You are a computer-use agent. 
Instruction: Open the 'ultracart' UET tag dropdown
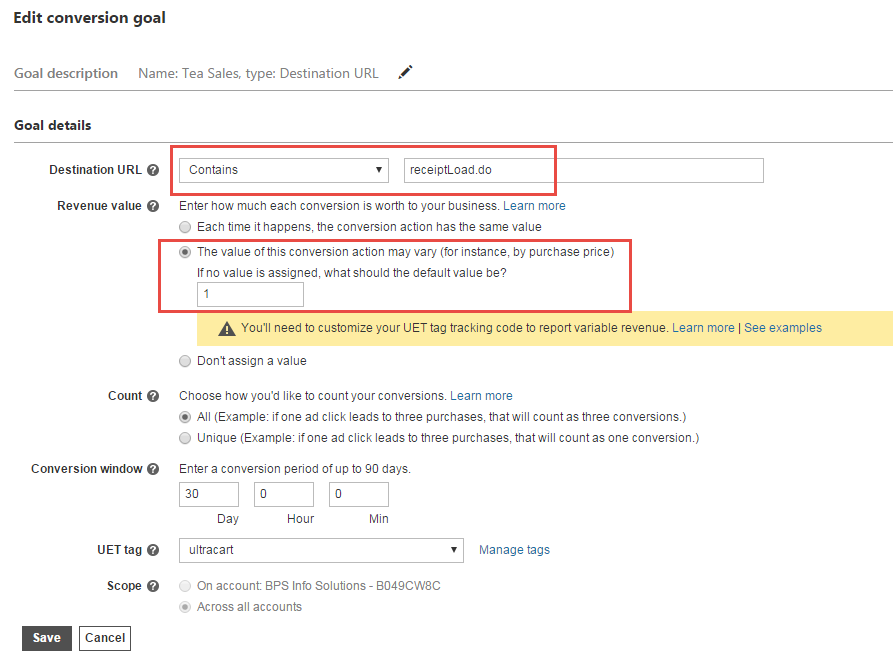tap(321, 550)
